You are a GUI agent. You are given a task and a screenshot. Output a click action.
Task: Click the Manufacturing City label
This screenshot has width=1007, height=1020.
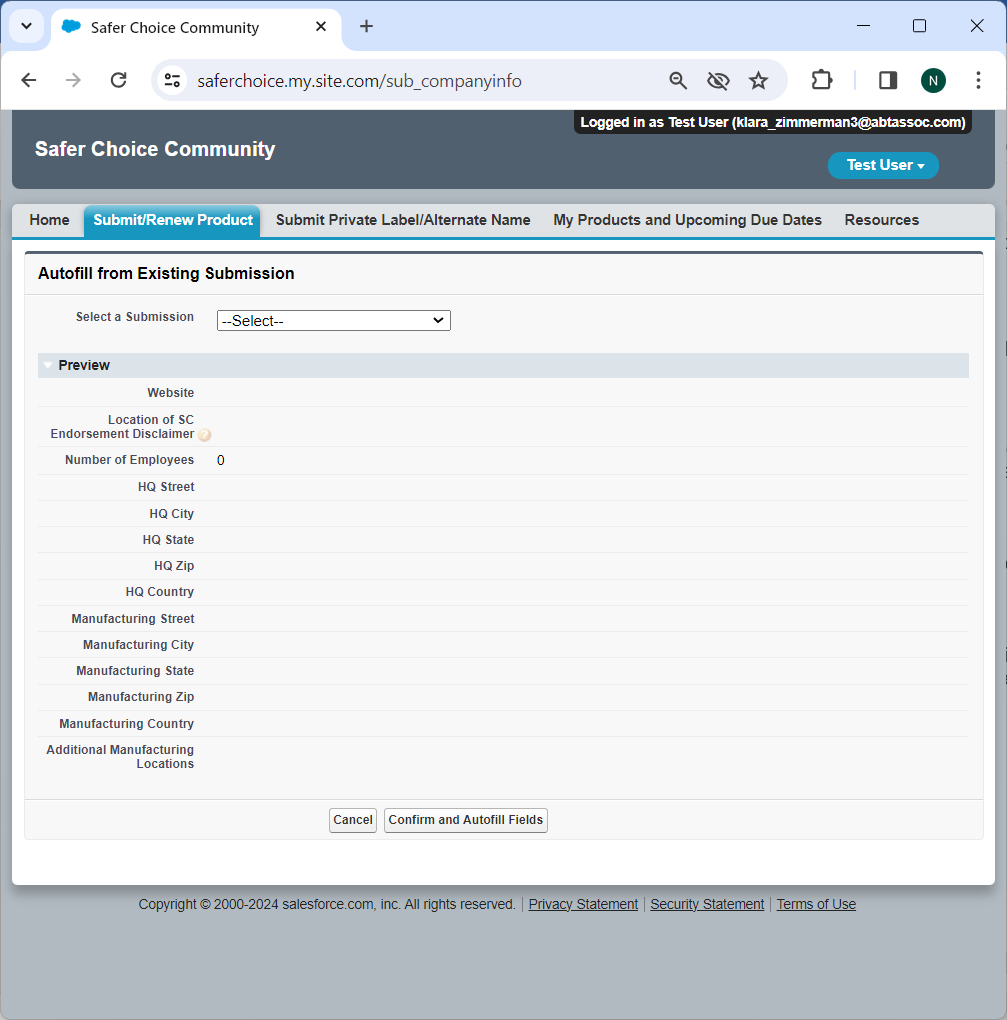pos(138,645)
